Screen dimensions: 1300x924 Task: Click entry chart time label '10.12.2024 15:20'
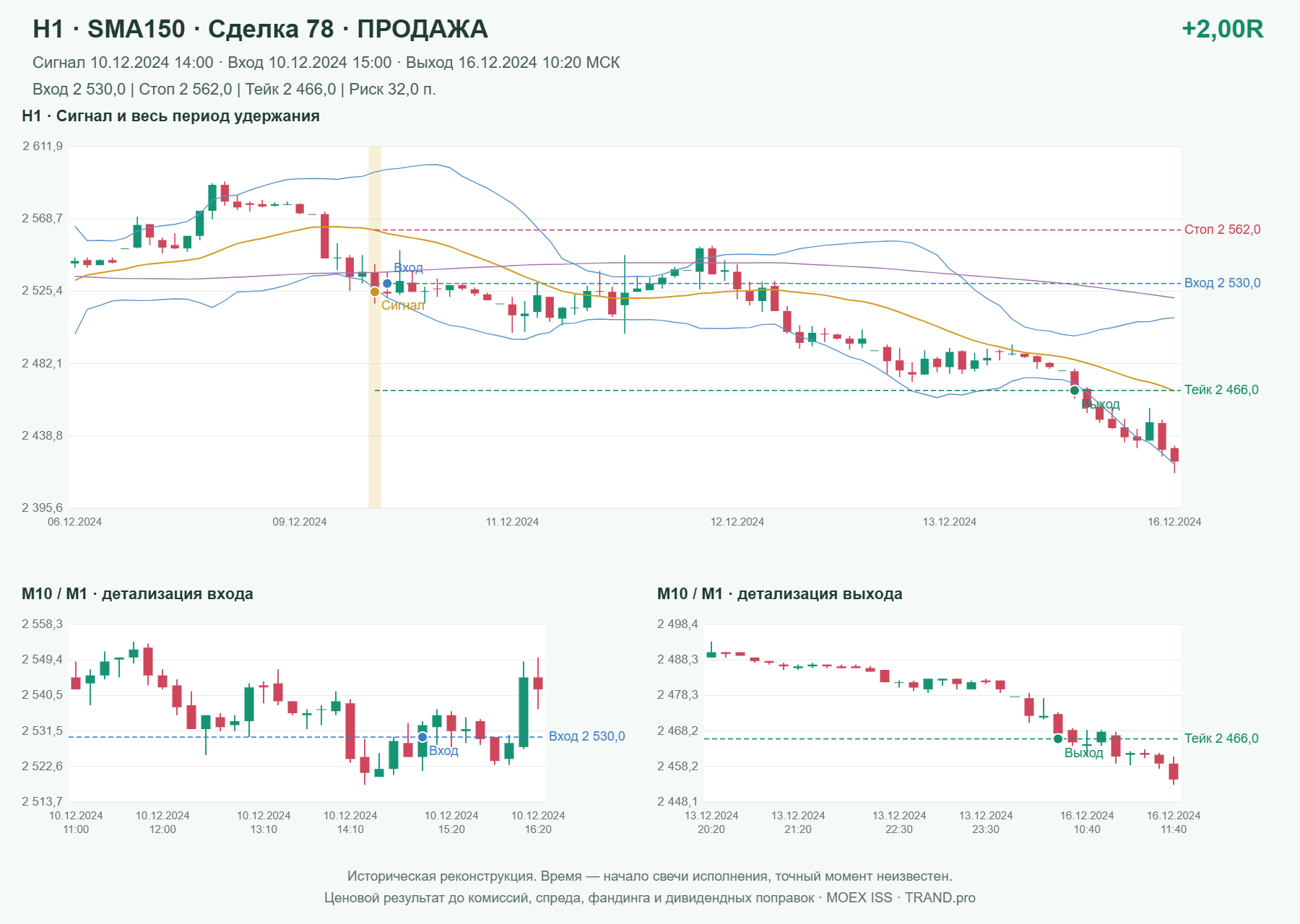pyautogui.click(x=451, y=822)
